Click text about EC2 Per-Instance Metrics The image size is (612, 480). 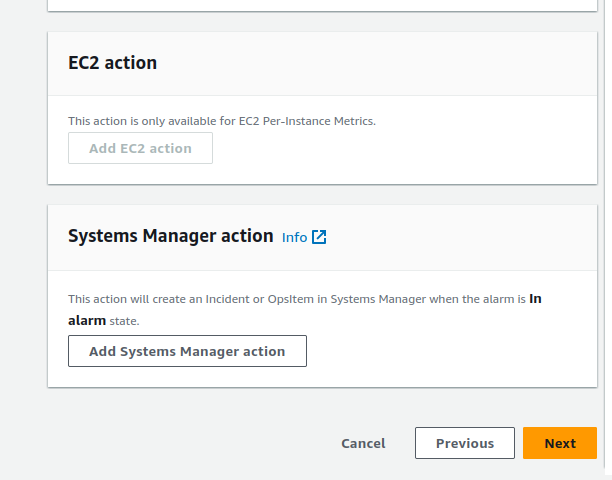(222, 121)
